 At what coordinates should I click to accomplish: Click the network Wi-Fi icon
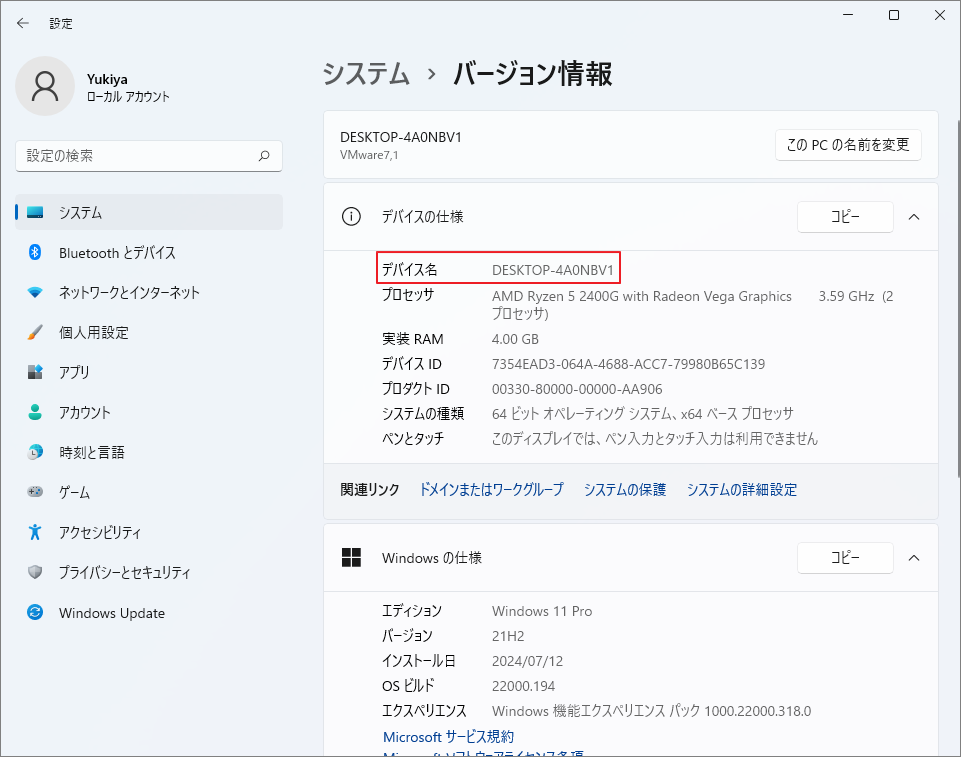[x=35, y=292]
